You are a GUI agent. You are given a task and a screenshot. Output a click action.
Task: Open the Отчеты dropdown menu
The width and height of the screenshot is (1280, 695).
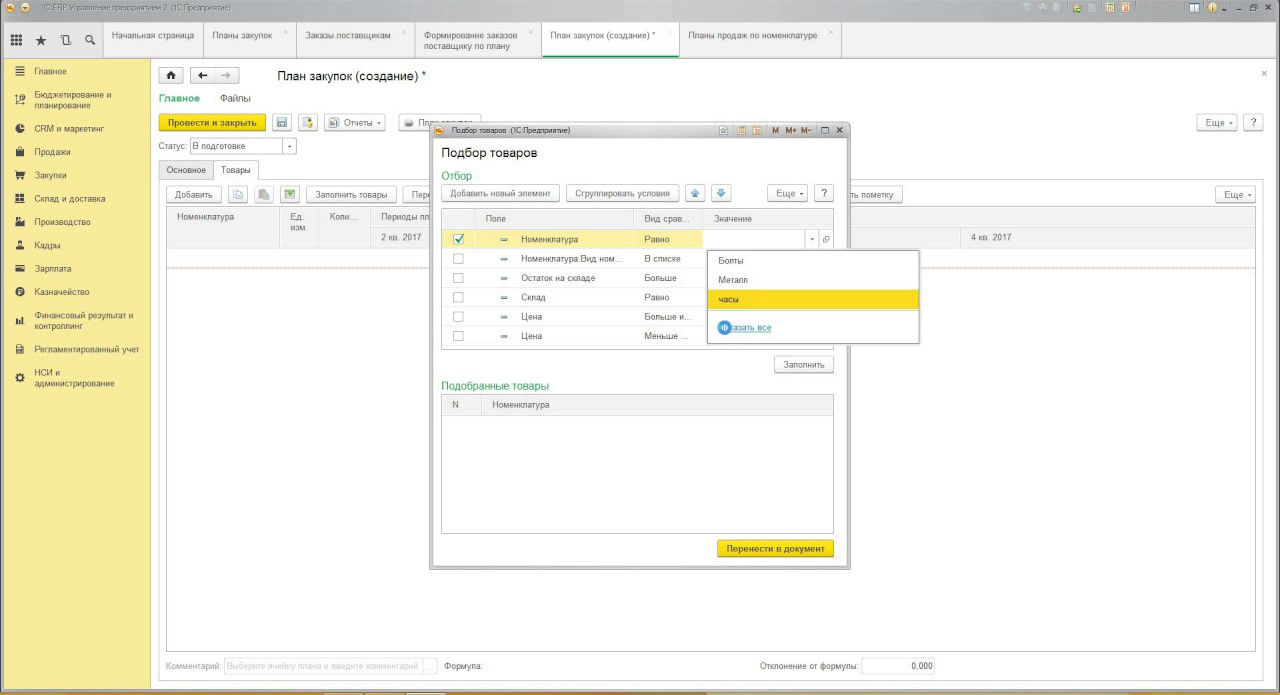tap(356, 123)
